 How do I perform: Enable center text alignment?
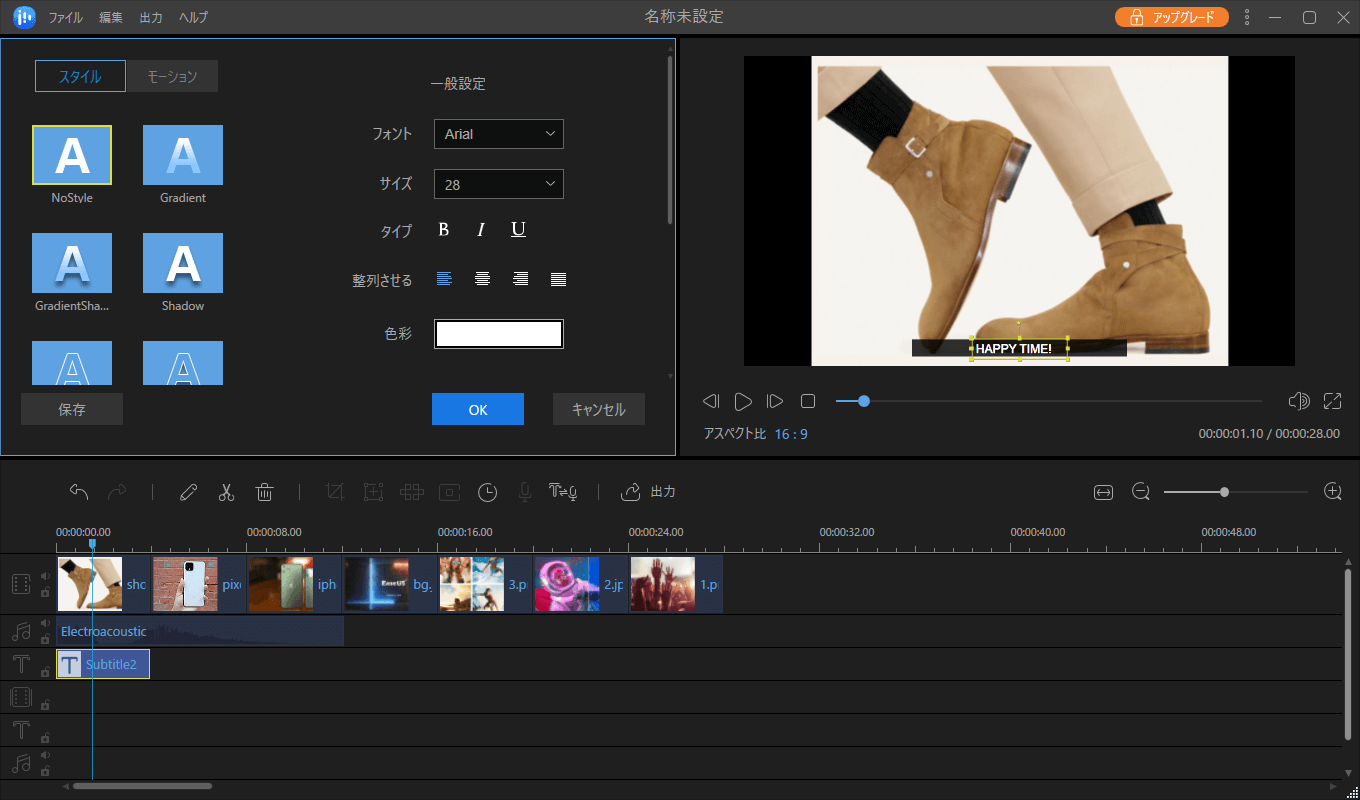[482, 280]
